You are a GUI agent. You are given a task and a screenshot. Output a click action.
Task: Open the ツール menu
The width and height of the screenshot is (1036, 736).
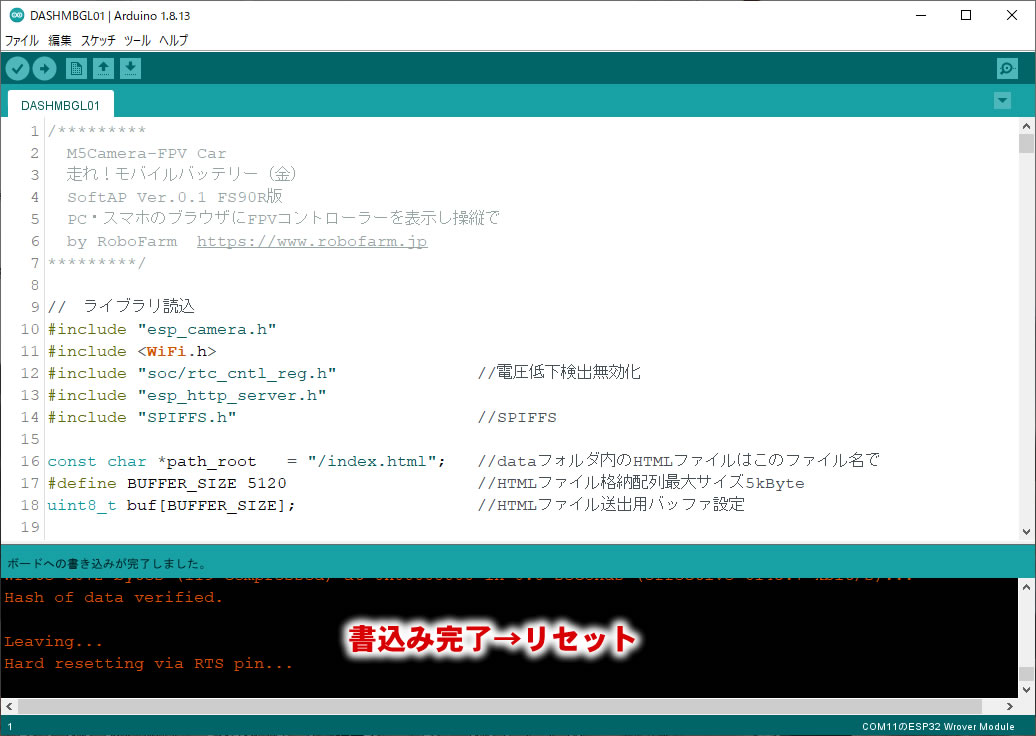(137, 40)
